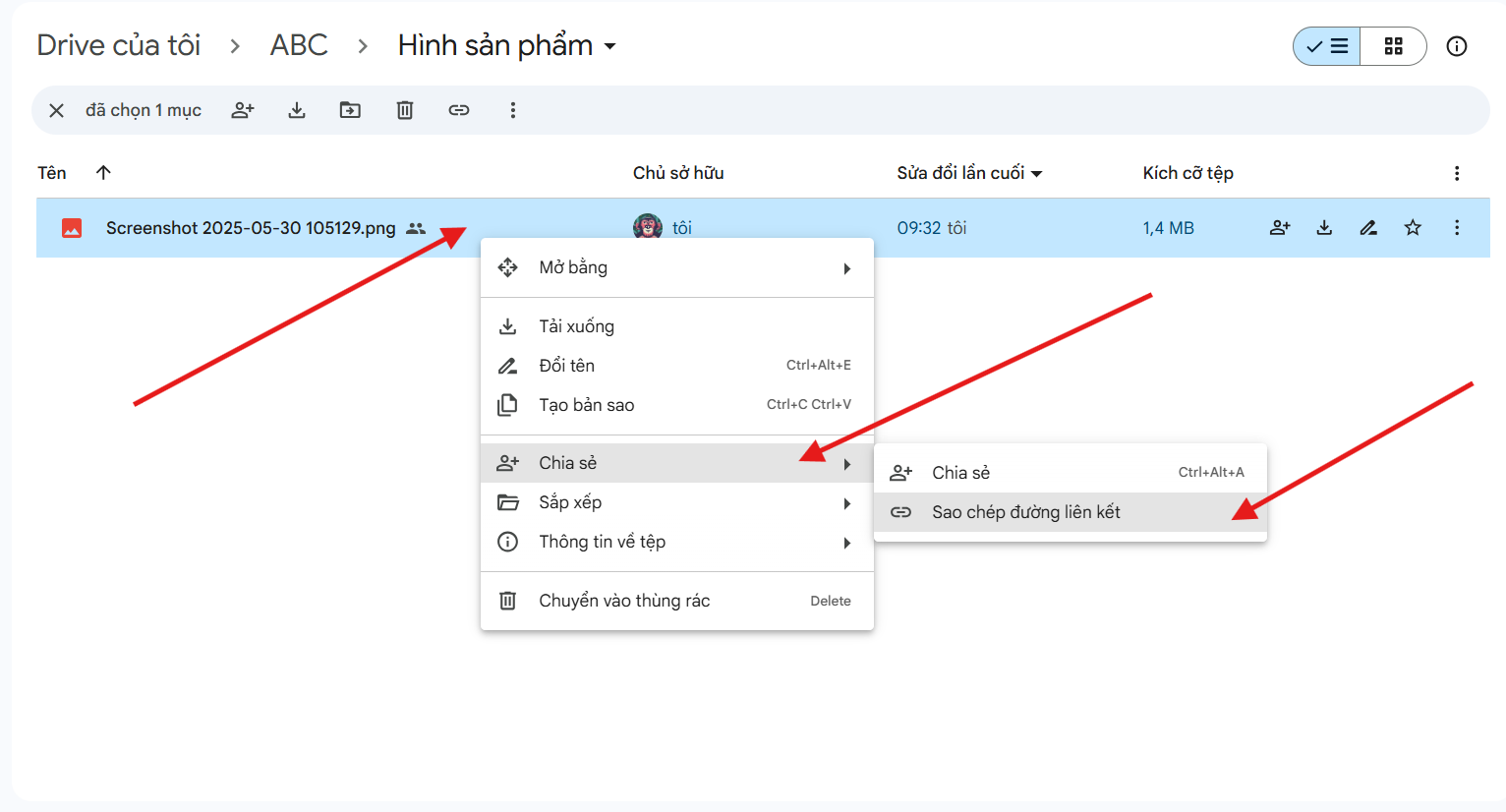Open the view details info icon
This screenshot has width=1506, height=812.
tap(1457, 46)
